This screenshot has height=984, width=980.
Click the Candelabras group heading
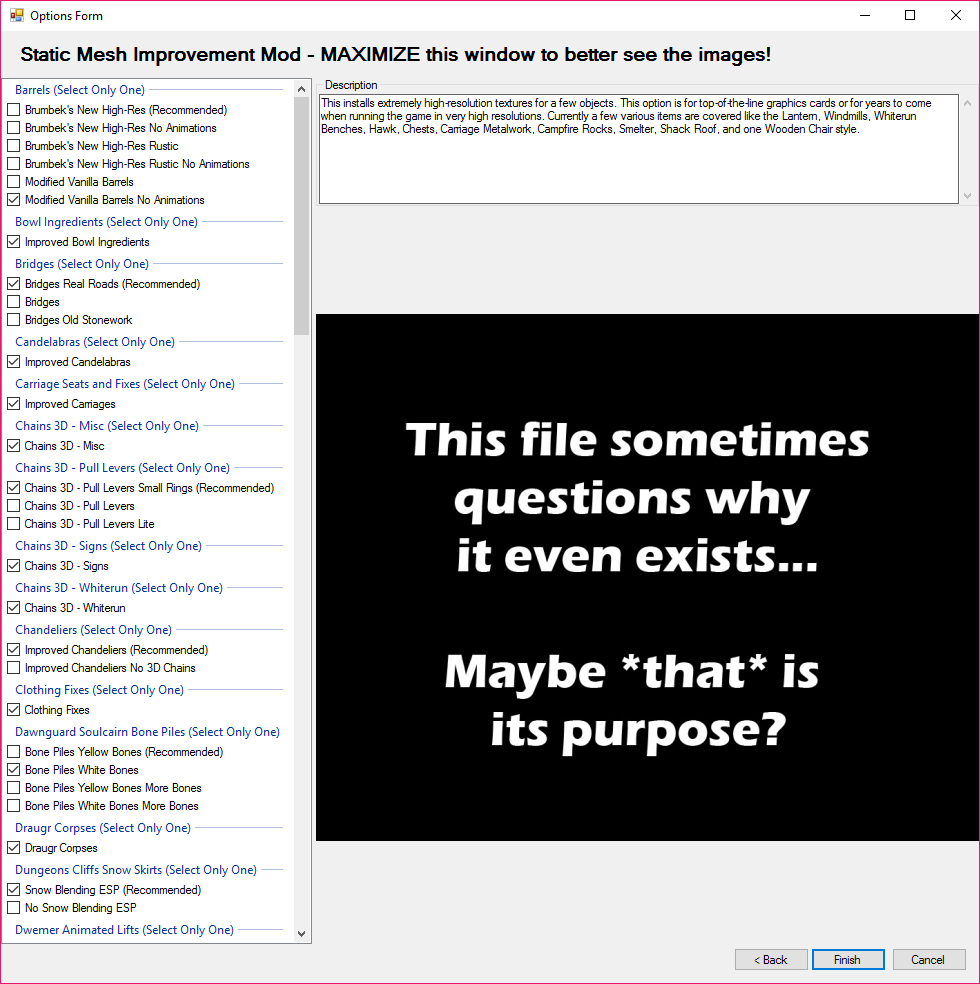(95, 342)
